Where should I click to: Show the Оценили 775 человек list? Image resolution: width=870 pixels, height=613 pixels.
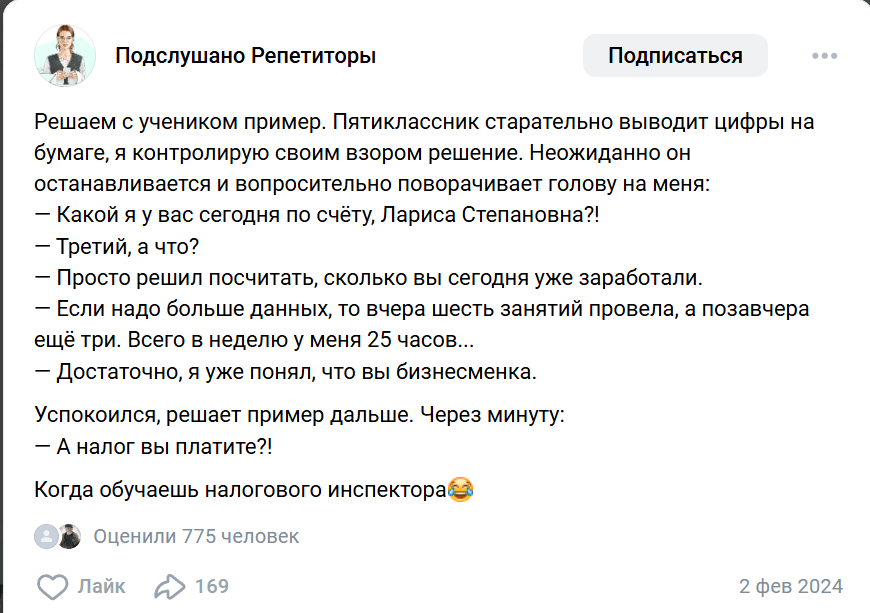[x=196, y=537]
